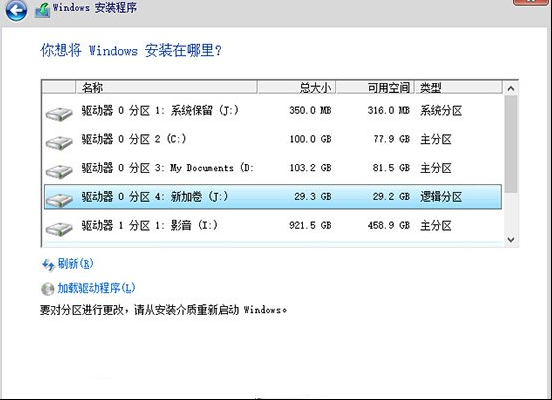Screen dimensions: 552x400
Task: Click the Windows Setup installer icon in title bar
Action: [43, 10]
